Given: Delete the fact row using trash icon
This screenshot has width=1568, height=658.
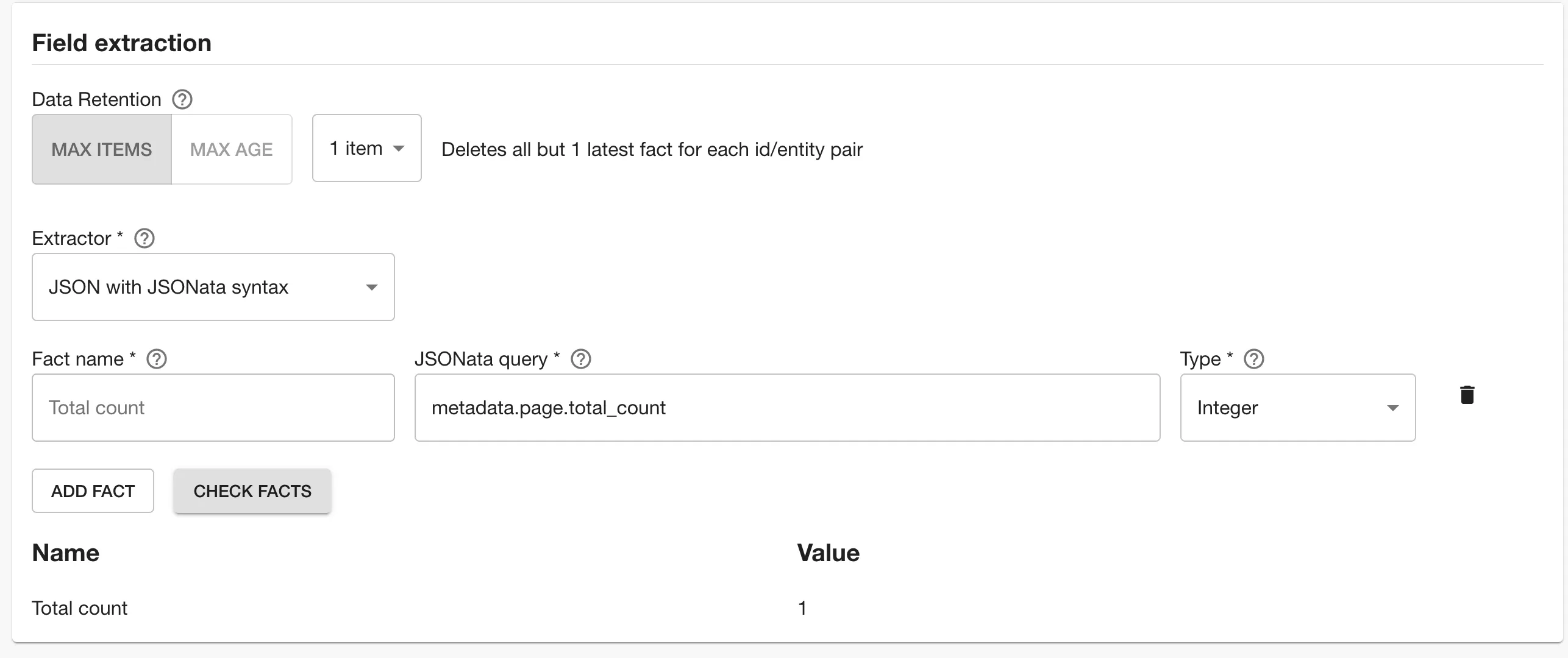Looking at the screenshot, I should coord(1468,395).
